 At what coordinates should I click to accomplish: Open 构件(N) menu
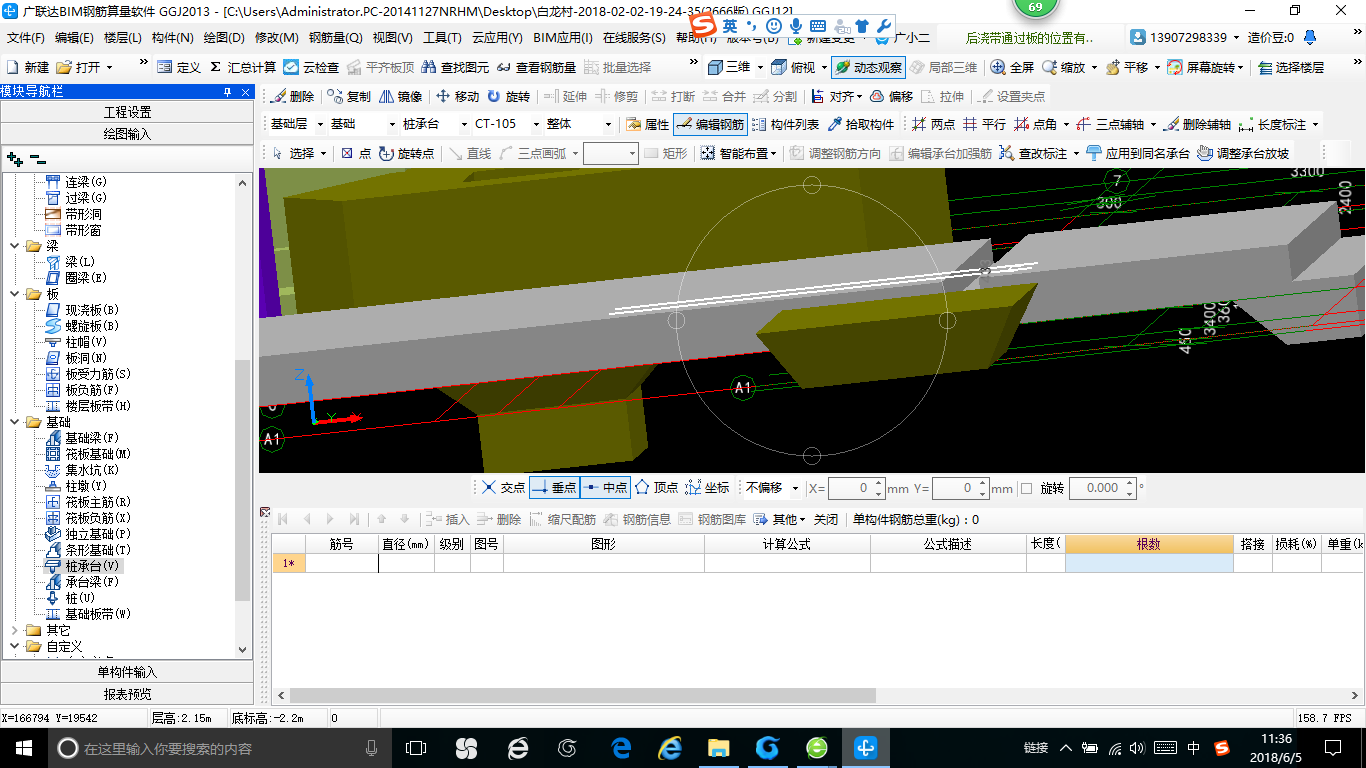[x=173, y=38]
